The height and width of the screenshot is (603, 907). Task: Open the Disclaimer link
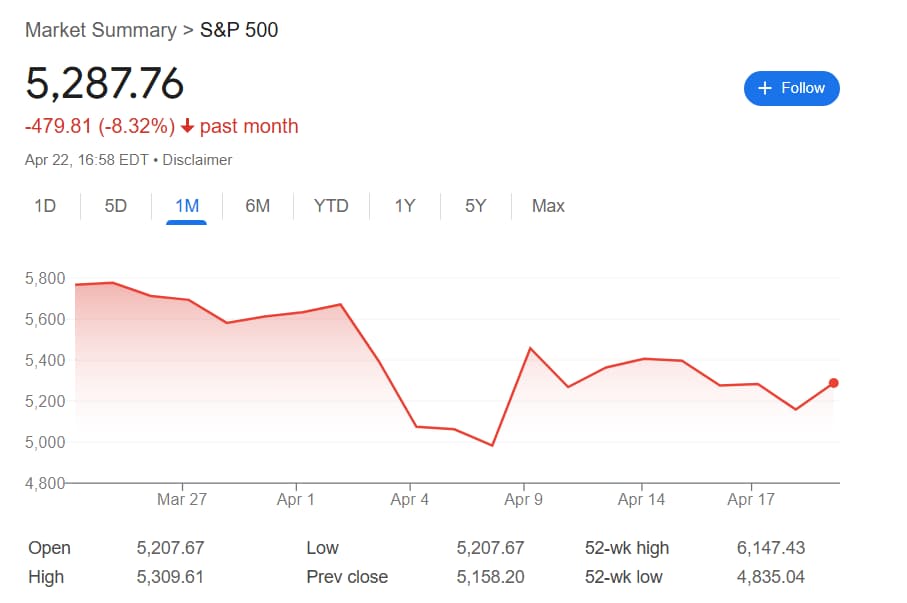pyautogui.click(x=197, y=160)
